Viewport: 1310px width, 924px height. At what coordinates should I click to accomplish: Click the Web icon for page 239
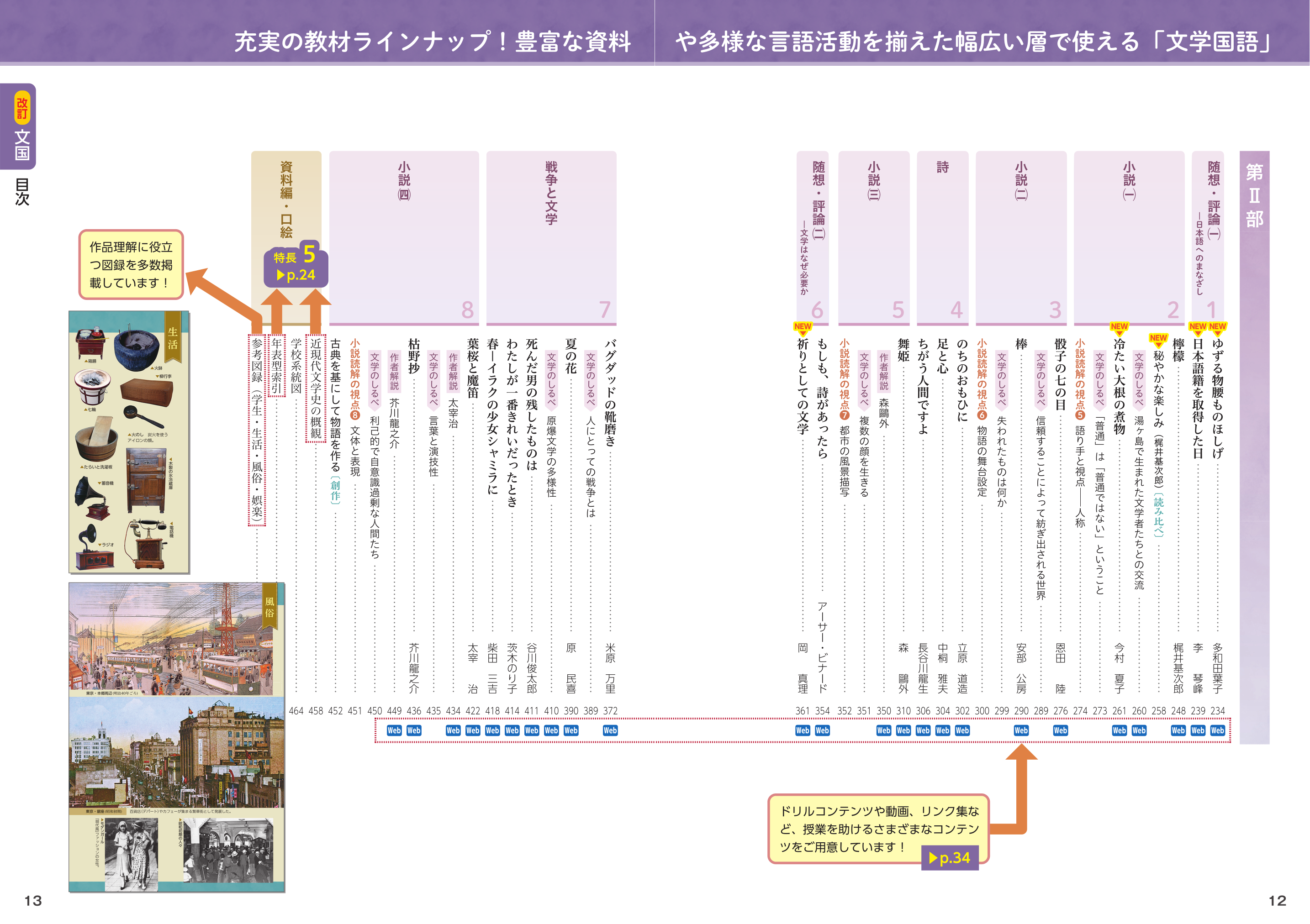(1198, 730)
